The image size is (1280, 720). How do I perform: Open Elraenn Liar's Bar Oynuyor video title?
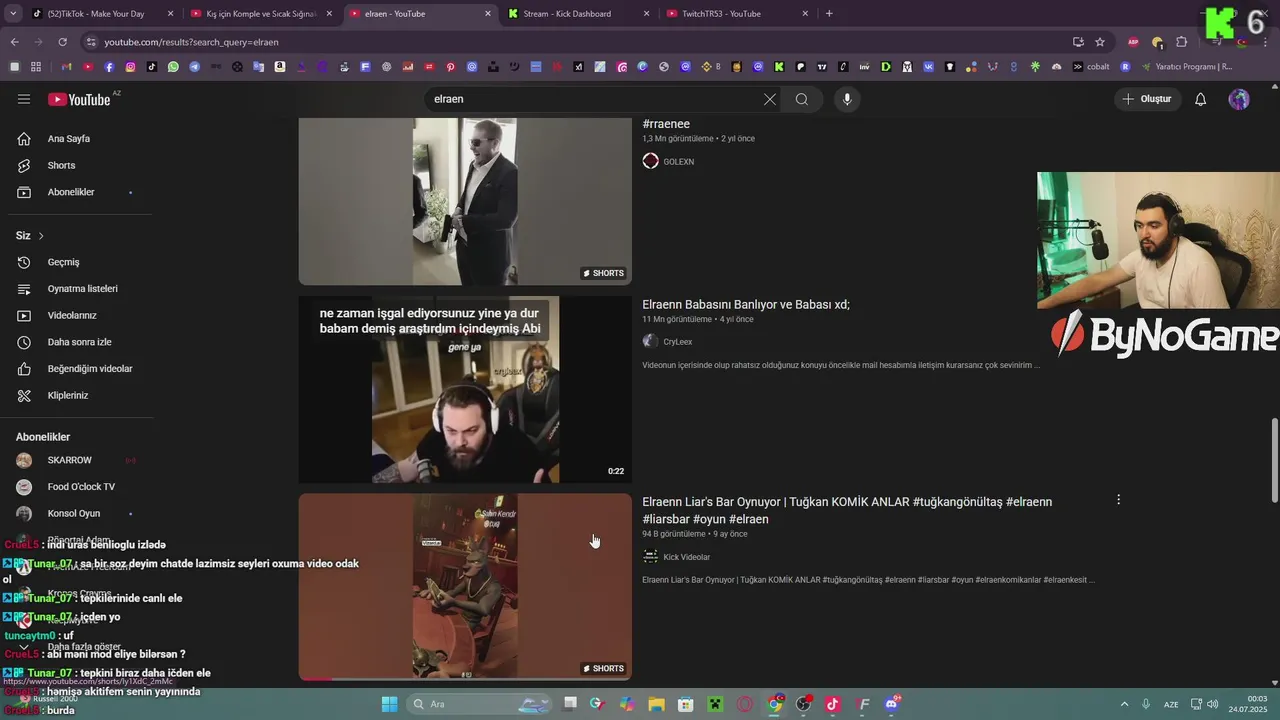click(x=847, y=510)
